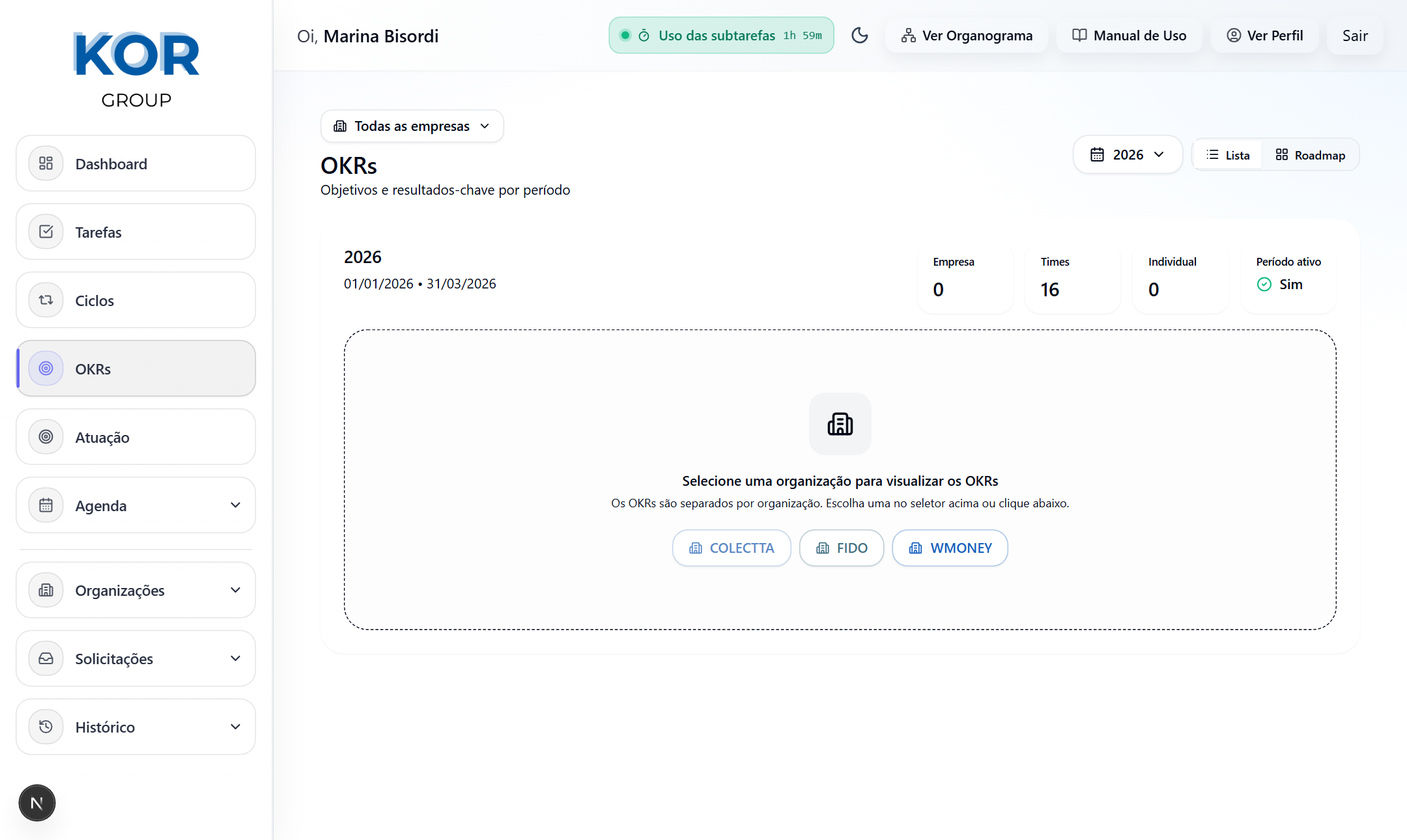
Task: Open the OKRs menu item
Action: pos(135,369)
